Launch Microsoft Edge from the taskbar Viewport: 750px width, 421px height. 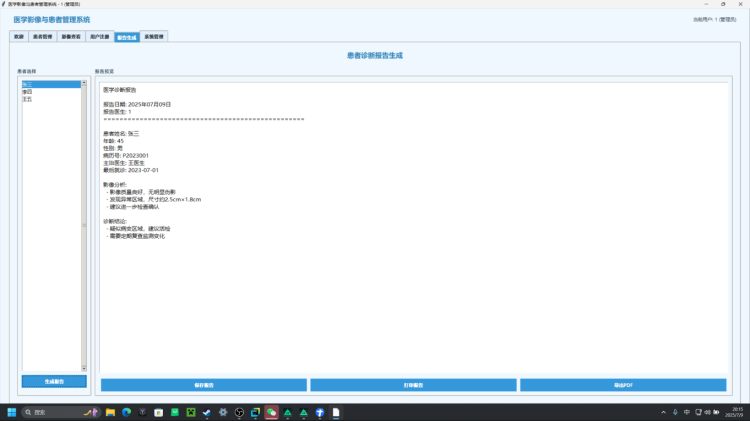(x=126, y=412)
